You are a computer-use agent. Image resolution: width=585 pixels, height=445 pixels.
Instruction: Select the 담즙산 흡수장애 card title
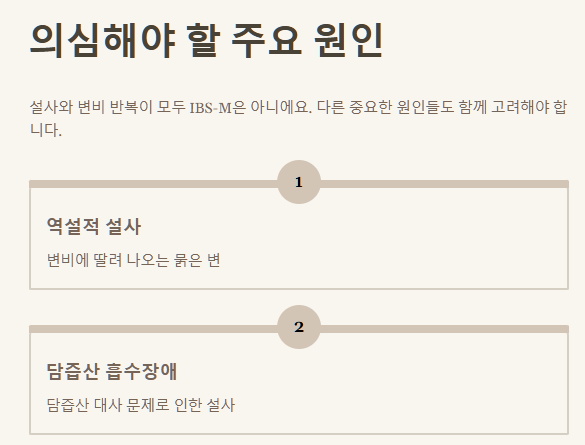(112, 372)
